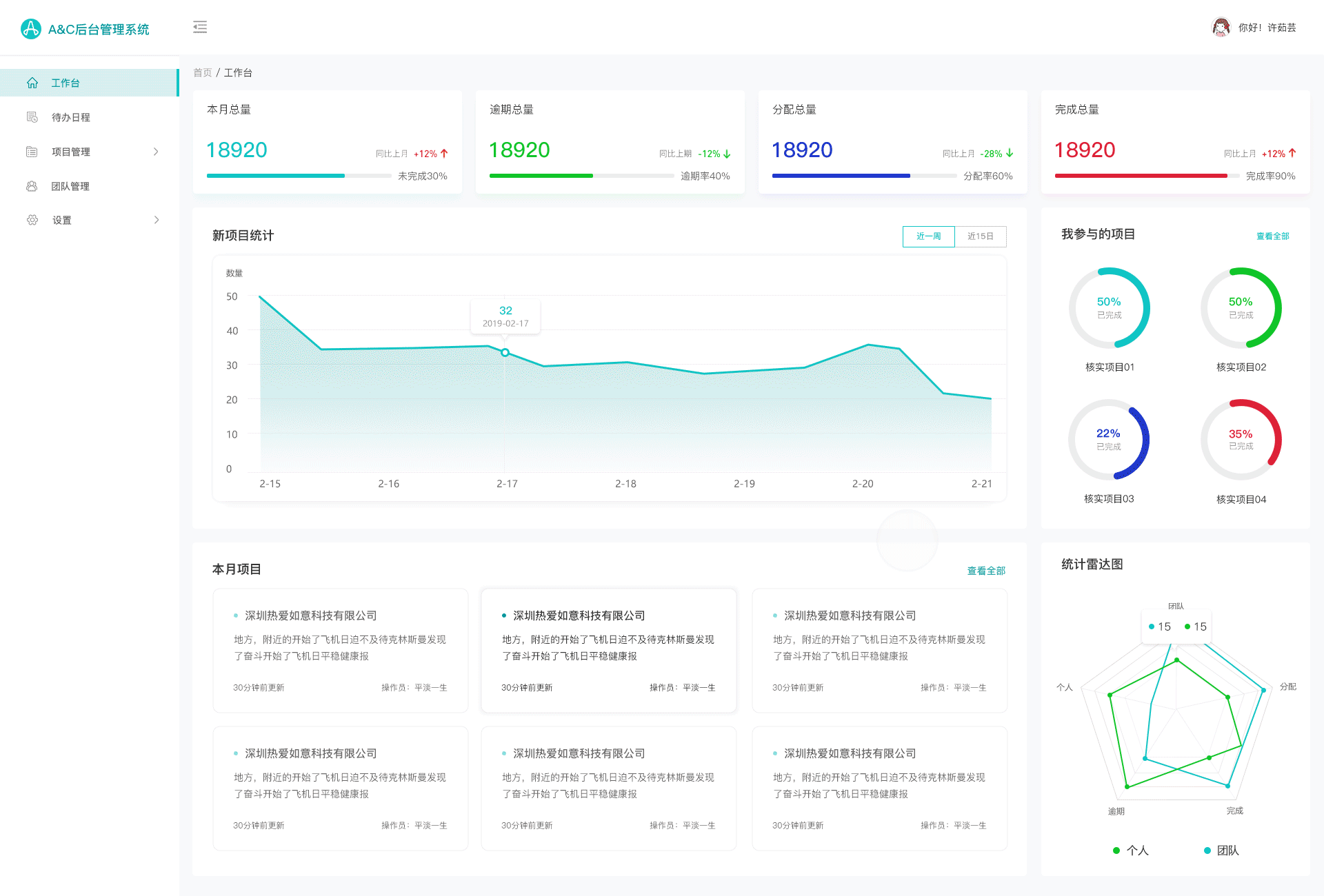Switch chart range to 近15日
The width and height of the screenshot is (1324, 896).
[980, 236]
